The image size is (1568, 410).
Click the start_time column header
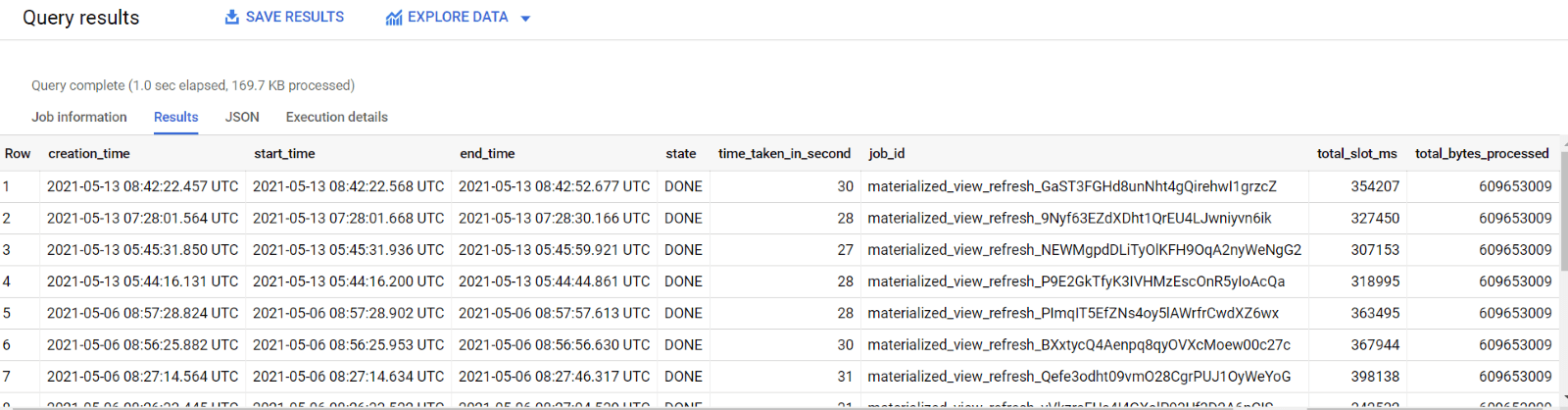point(284,153)
